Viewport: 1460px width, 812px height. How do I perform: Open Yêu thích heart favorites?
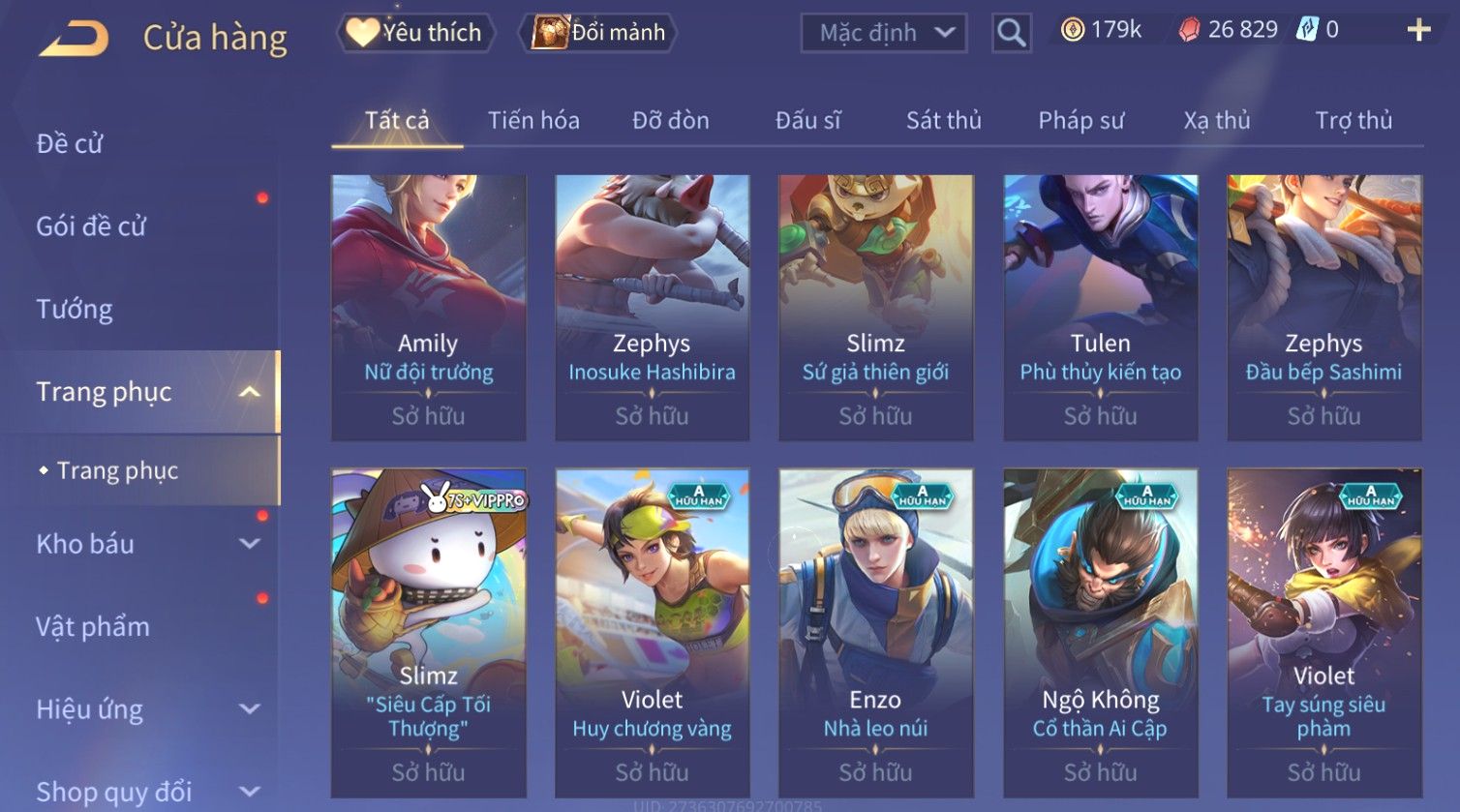[x=415, y=33]
